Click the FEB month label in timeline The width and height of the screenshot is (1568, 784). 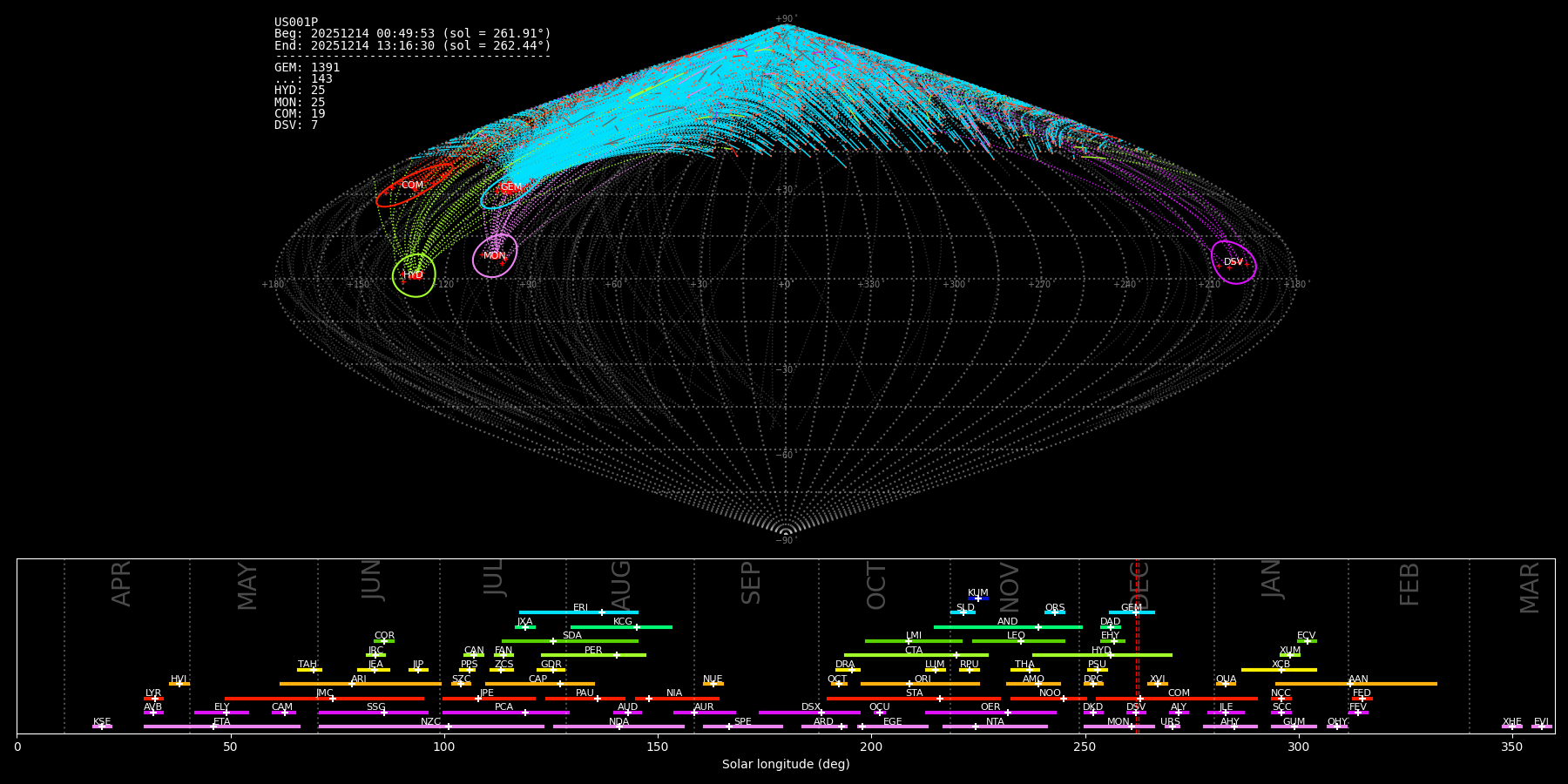click(1409, 585)
